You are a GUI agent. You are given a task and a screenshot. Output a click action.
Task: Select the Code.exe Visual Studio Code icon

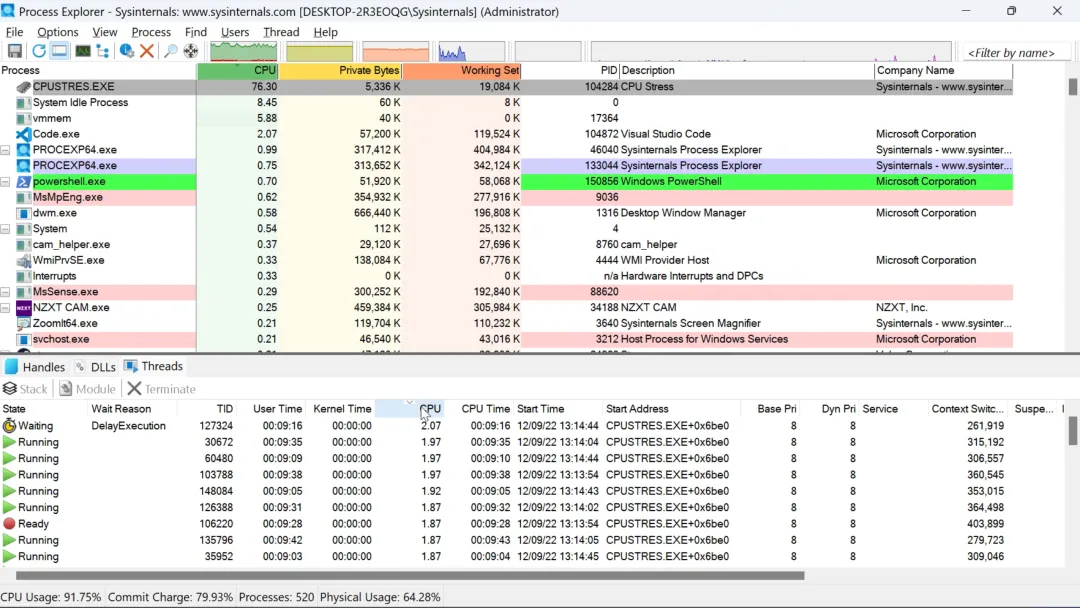pyautogui.click(x=23, y=134)
